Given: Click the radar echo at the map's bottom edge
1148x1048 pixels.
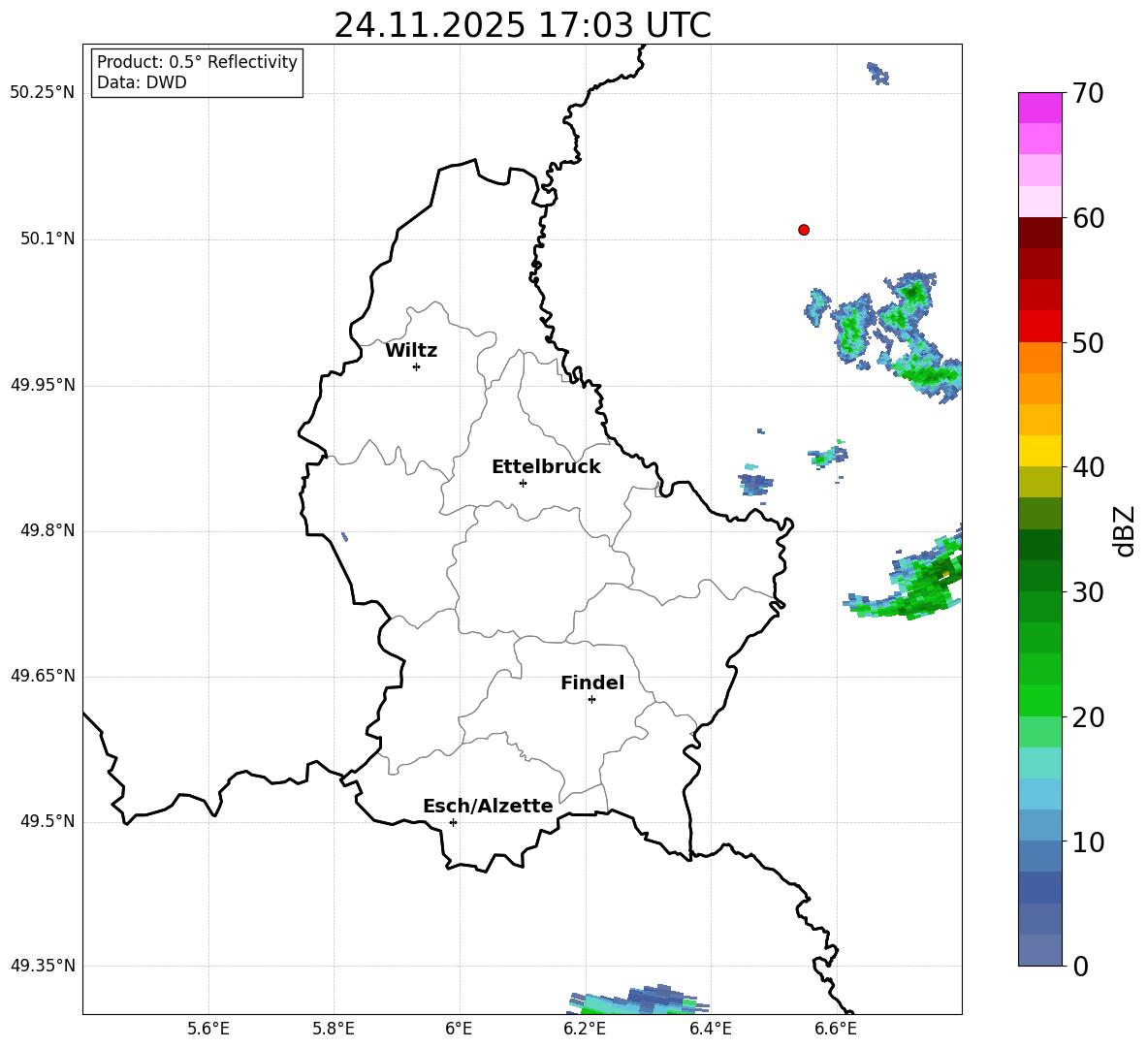Looking at the screenshot, I should (638, 1000).
